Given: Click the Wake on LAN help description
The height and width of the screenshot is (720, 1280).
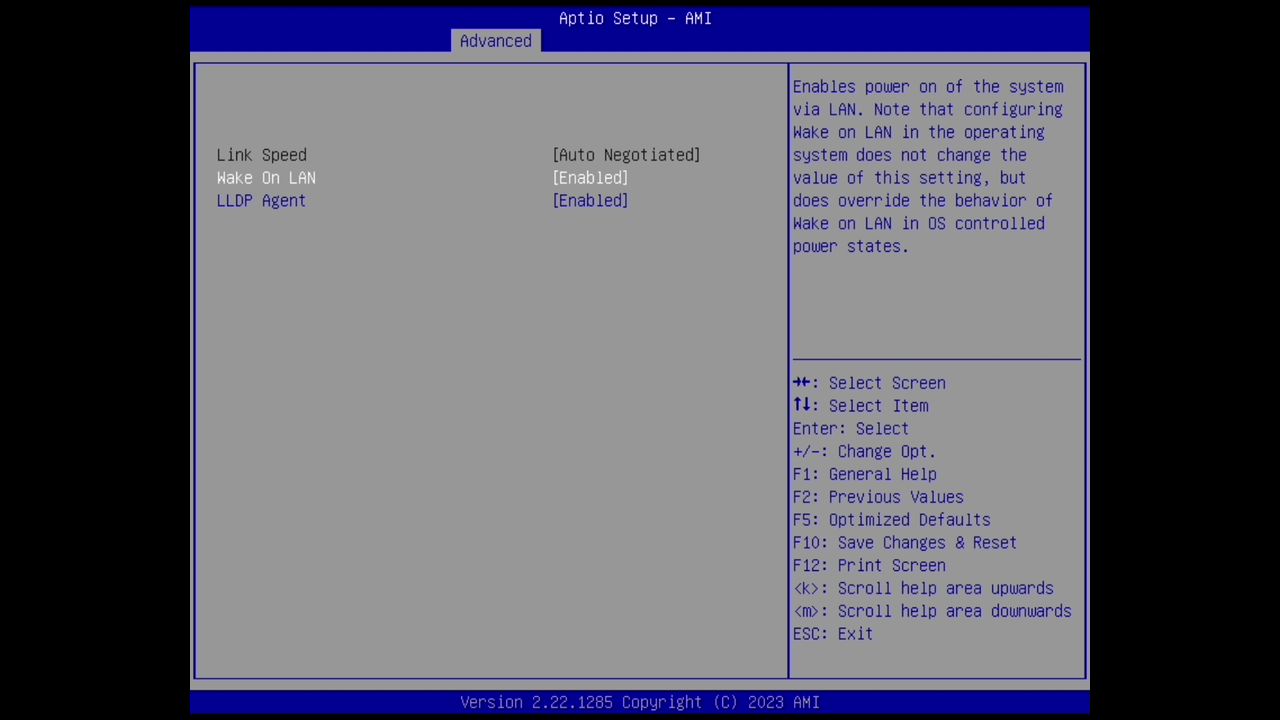Looking at the screenshot, I should [928, 166].
